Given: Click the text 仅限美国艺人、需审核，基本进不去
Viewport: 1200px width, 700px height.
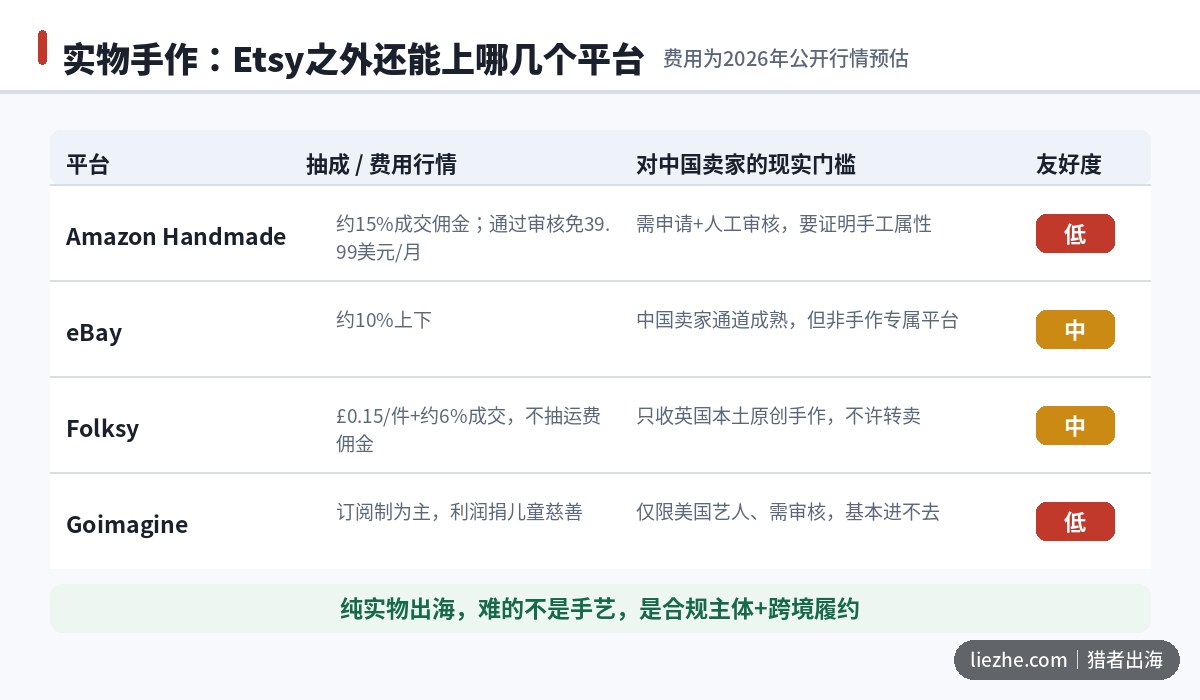Looking at the screenshot, I should pos(788,512).
